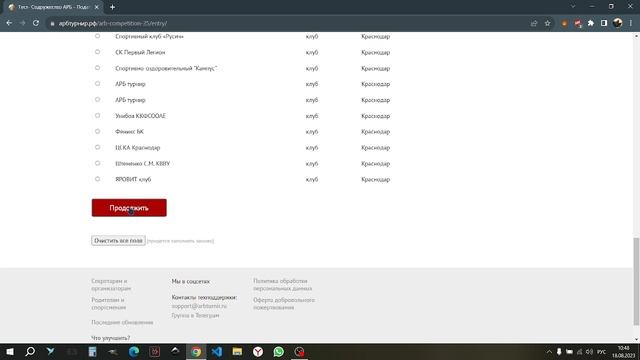Image resolution: width=640 pixels, height=360 pixels.
Task: Open a new browser tab
Action: (x=112, y=7)
